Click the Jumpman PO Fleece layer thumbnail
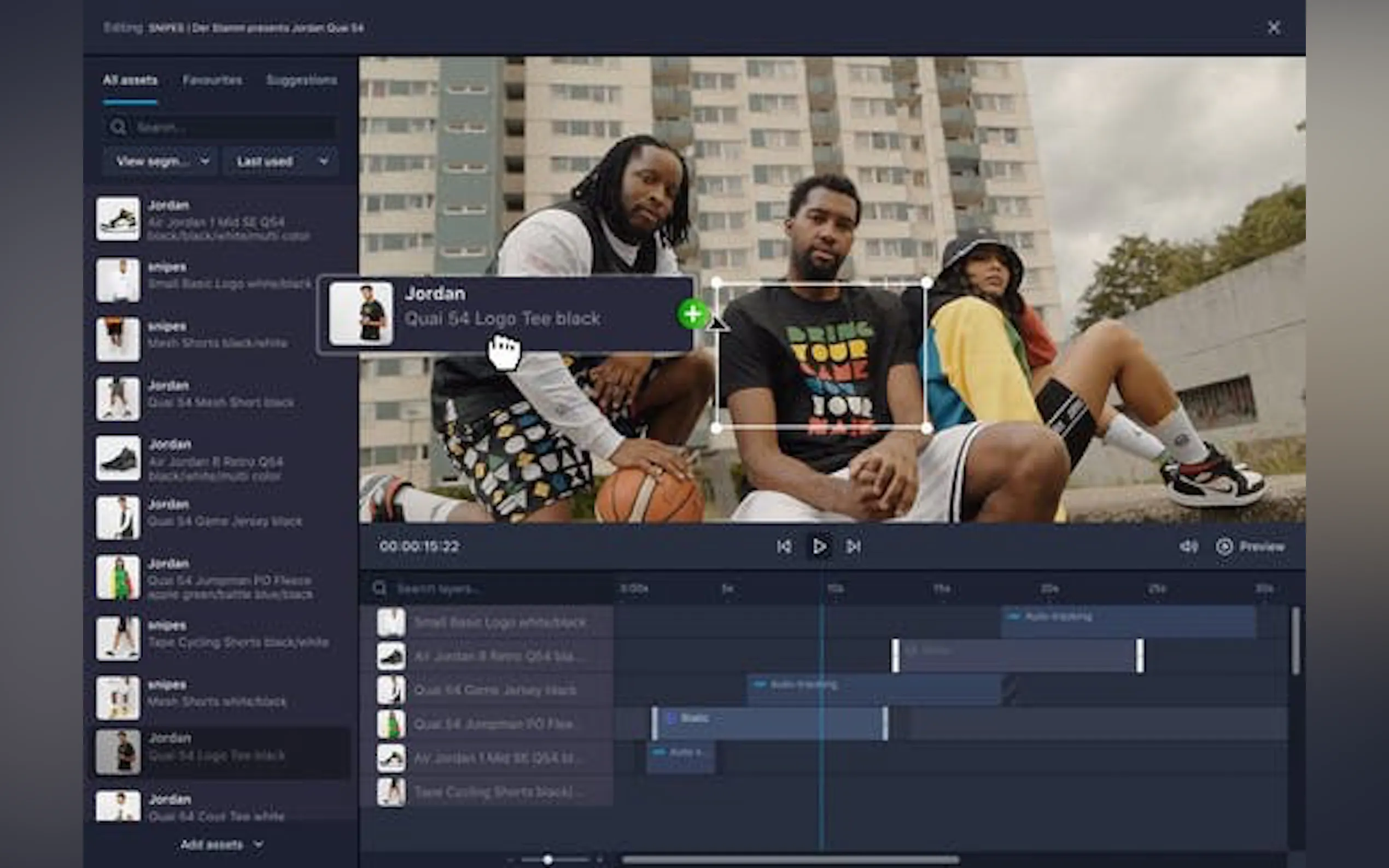Screen dimensions: 1389x868 tap(391, 724)
